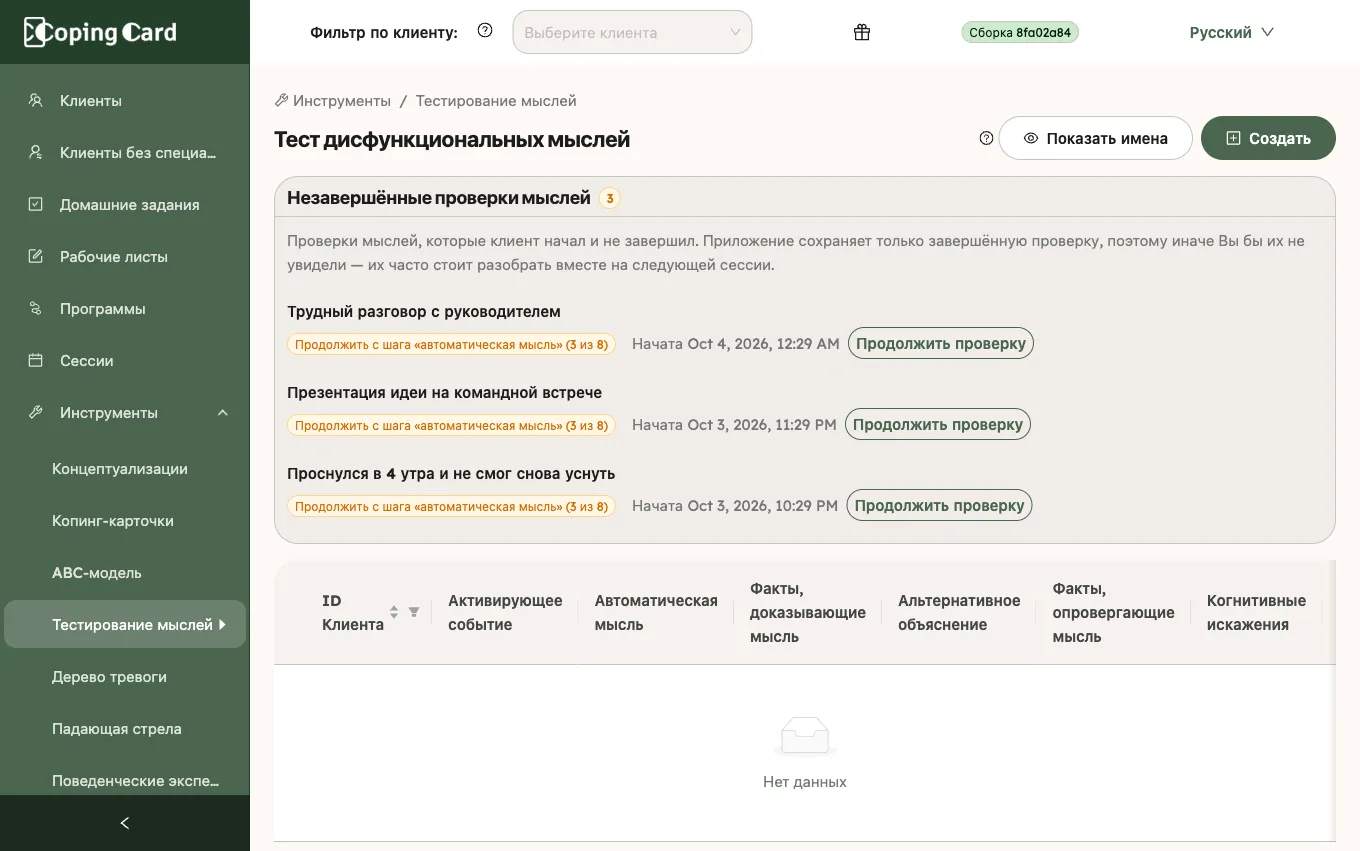The image size is (1360, 851).
Task: Open Поведенческие эксперименты in the sidebar
Action: click(125, 780)
